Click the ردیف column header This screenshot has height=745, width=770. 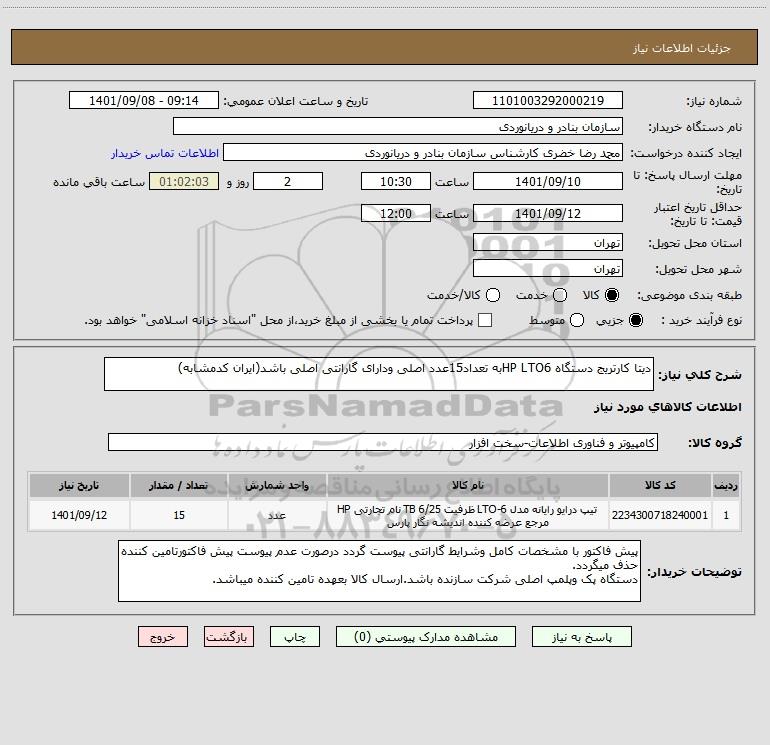point(726,485)
